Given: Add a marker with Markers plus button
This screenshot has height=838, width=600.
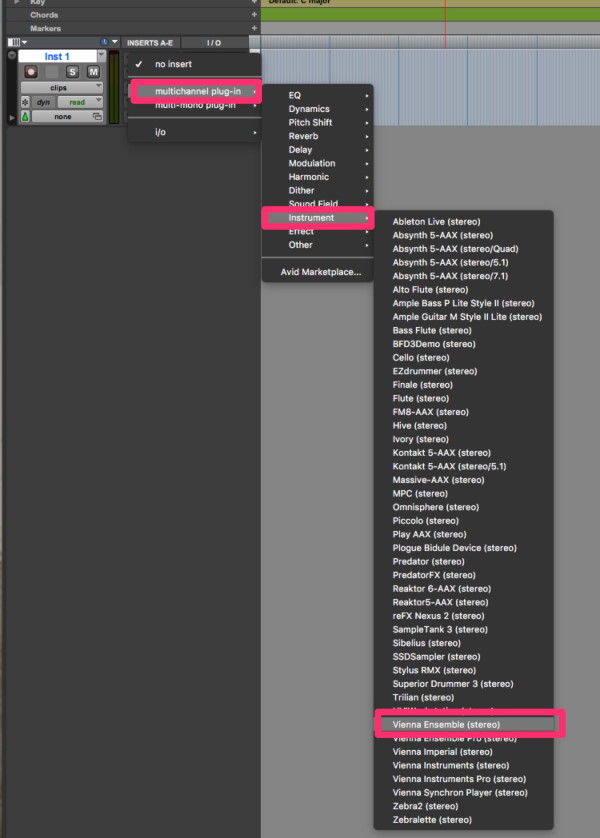Looking at the screenshot, I should click(254, 28).
